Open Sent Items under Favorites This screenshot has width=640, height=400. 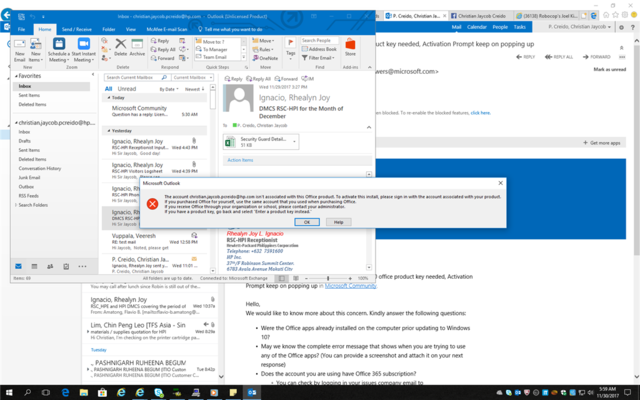(x=29, y=95)
